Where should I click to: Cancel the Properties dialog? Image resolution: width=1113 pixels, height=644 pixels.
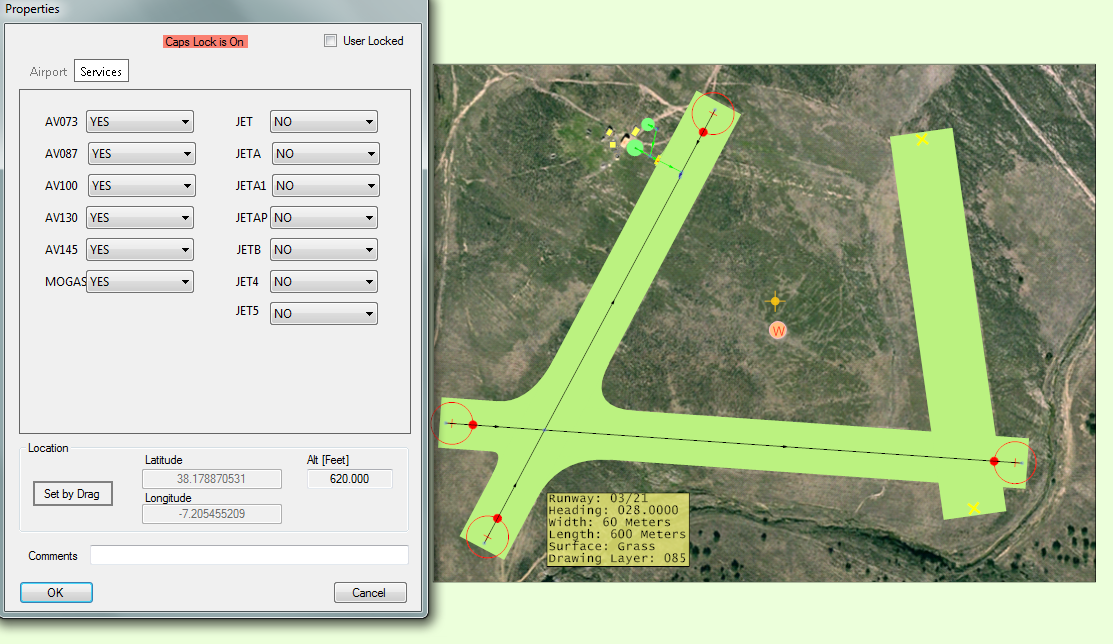370,593
